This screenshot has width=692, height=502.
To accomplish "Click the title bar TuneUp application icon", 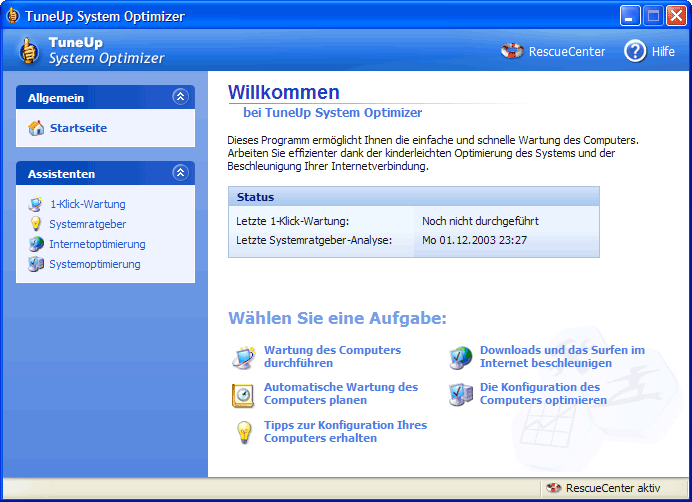I will 13,15.
